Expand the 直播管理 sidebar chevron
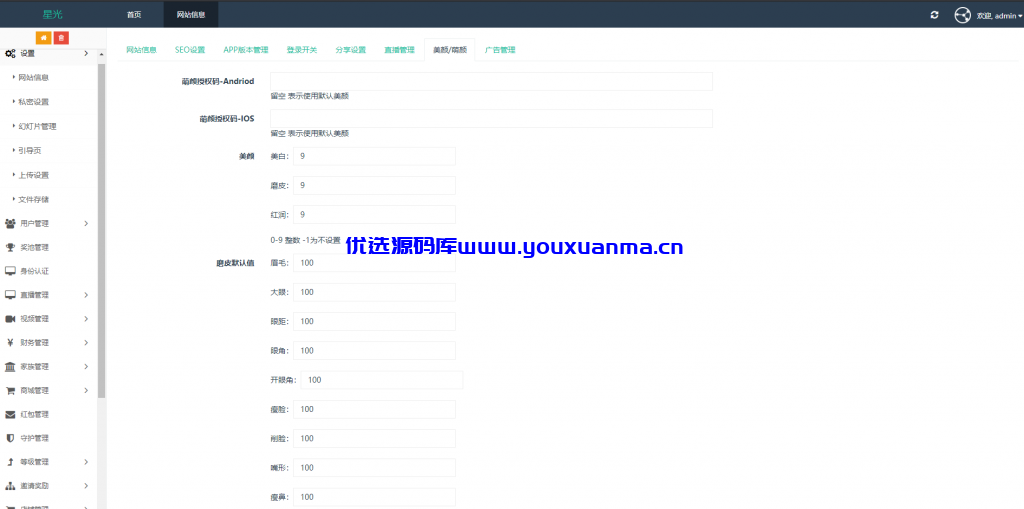This screenshot has width=1024, height=509. (x=86, y=295)
